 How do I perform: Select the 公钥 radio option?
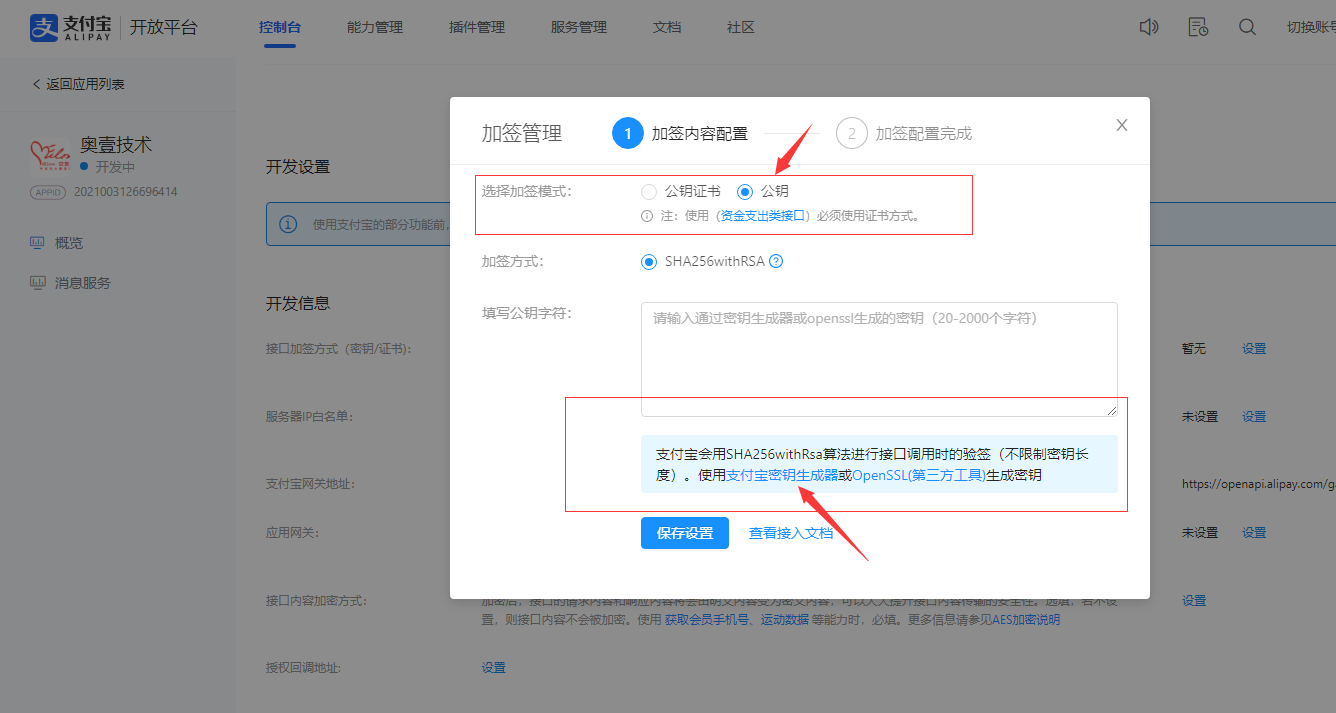point(745,192)
